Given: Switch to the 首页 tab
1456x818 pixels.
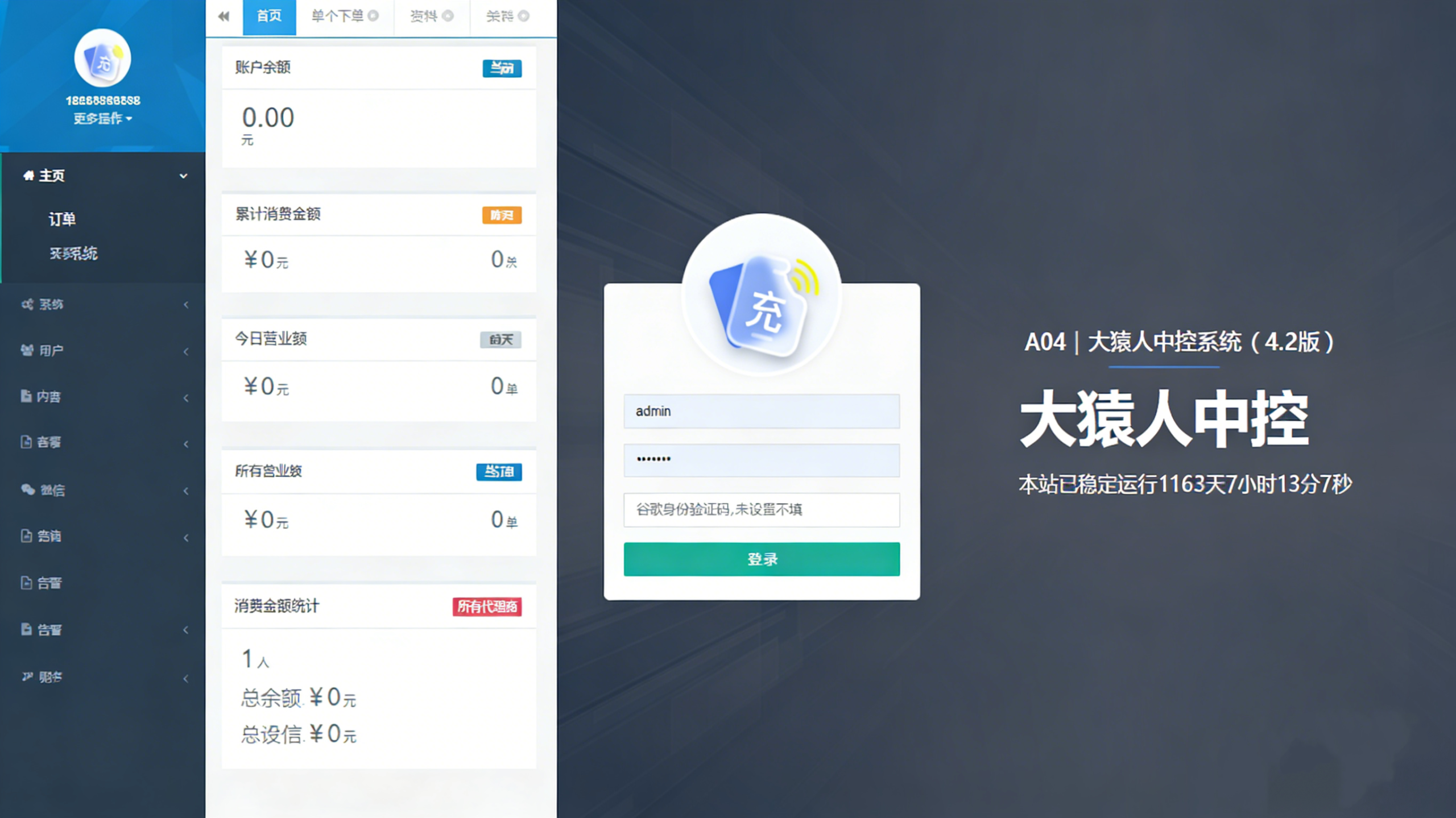Looking at the screenshot, I should point(269,16).
